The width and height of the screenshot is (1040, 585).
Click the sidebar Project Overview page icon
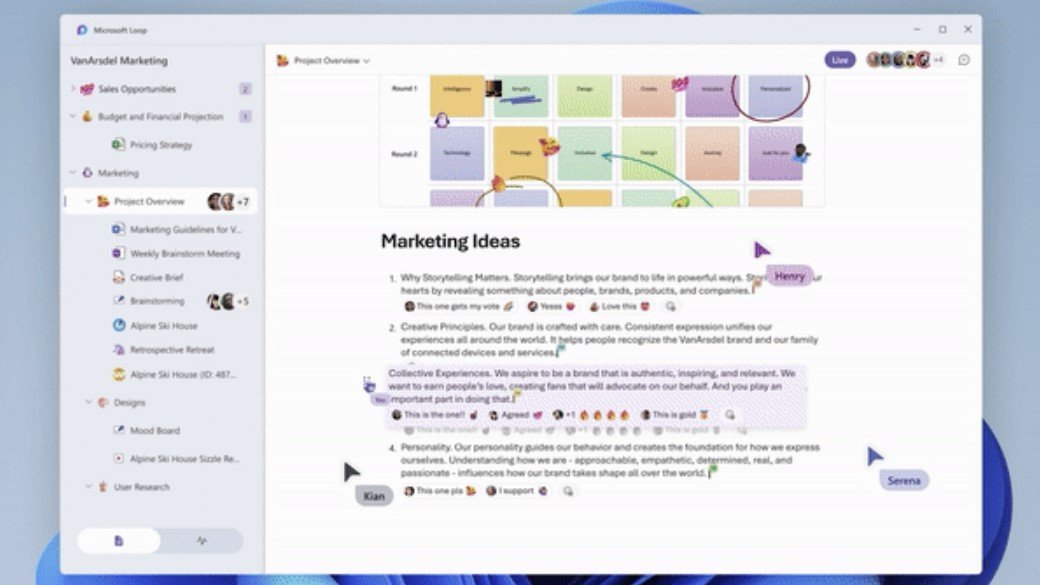[103, 201]
